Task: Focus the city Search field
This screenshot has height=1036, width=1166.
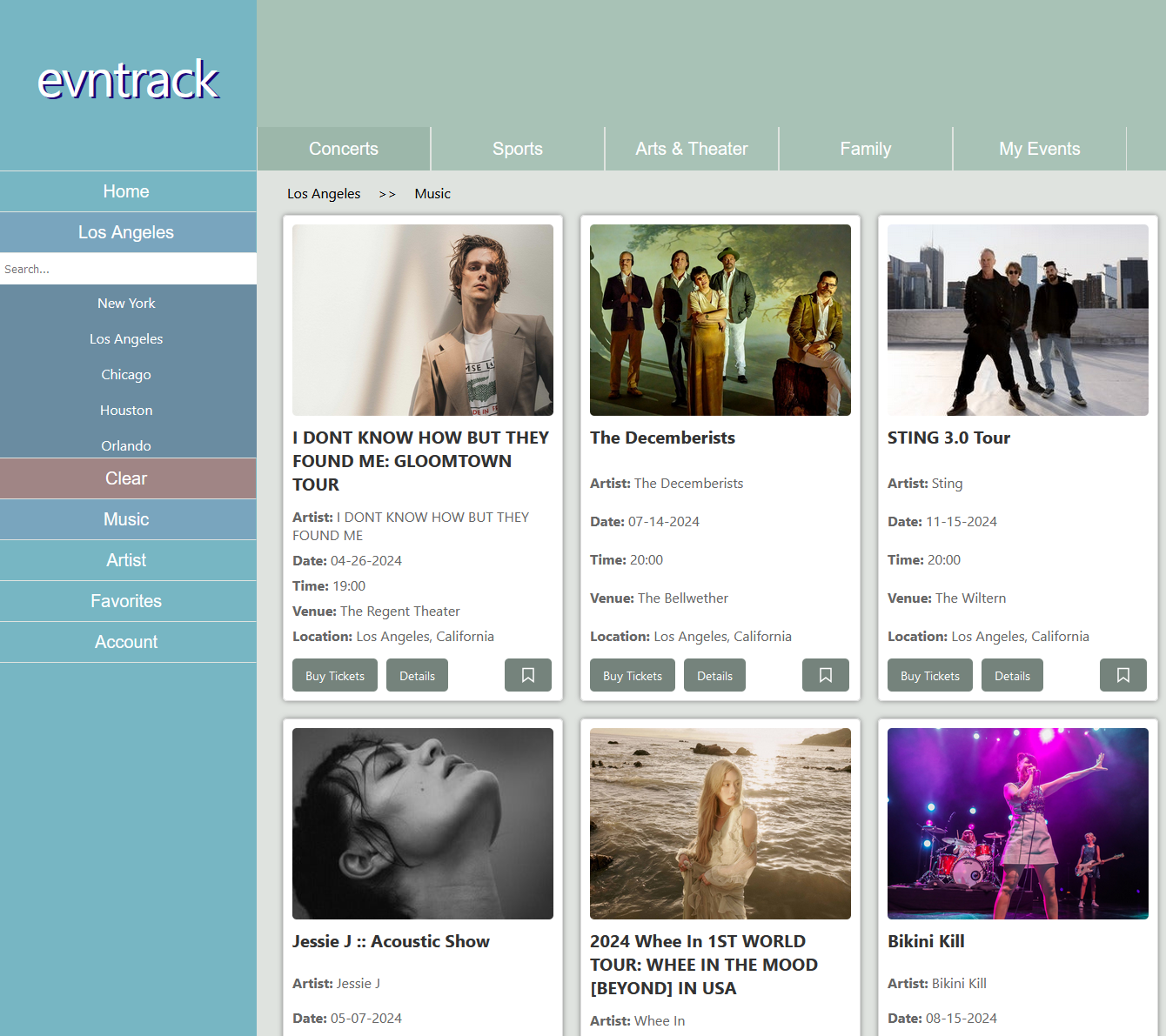Action: (x=128, y=269)
